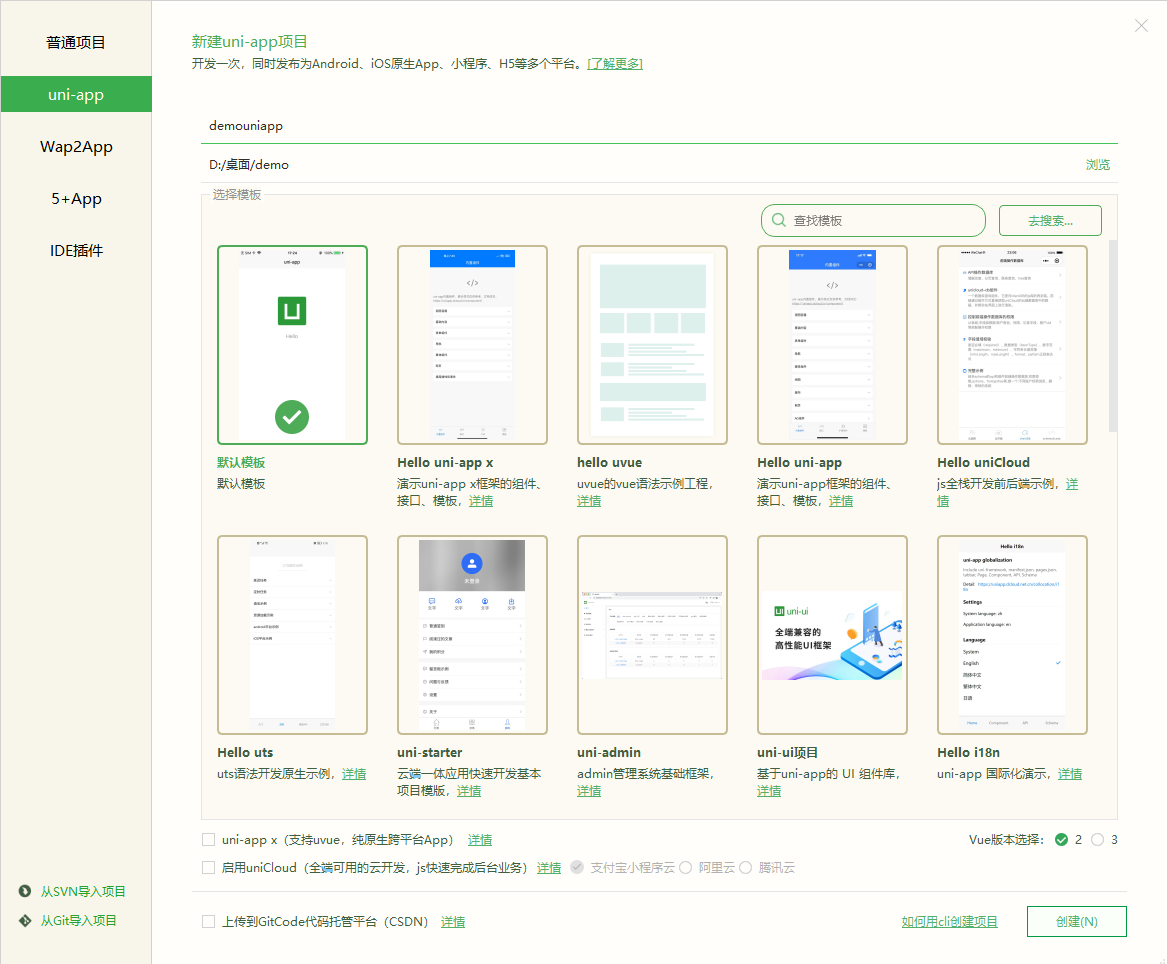
Task: Click the project name field demouniapp
Action: tap(659, 126)
